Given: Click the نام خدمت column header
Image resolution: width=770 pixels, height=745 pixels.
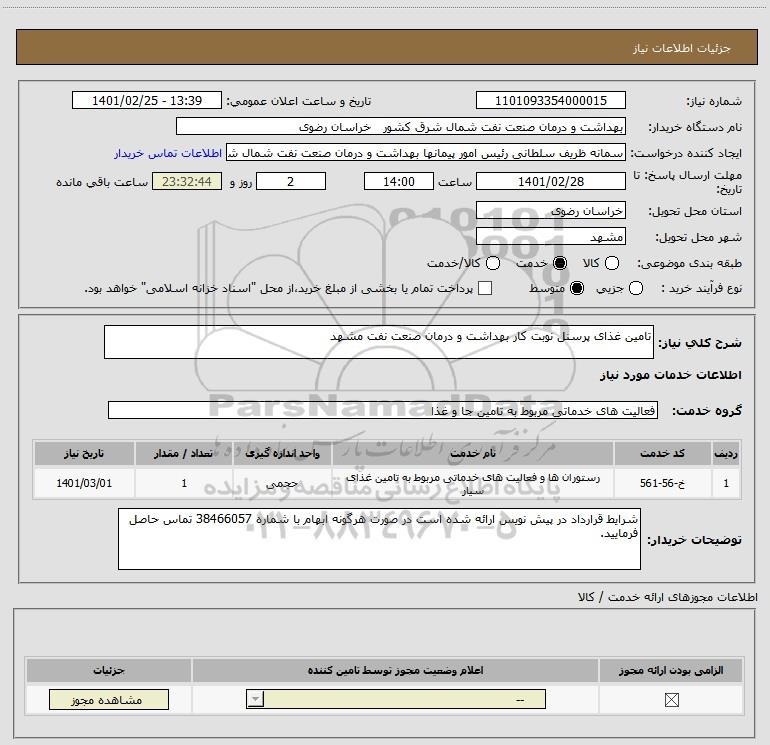Looking at the screenshot, I should coord(472,453).
